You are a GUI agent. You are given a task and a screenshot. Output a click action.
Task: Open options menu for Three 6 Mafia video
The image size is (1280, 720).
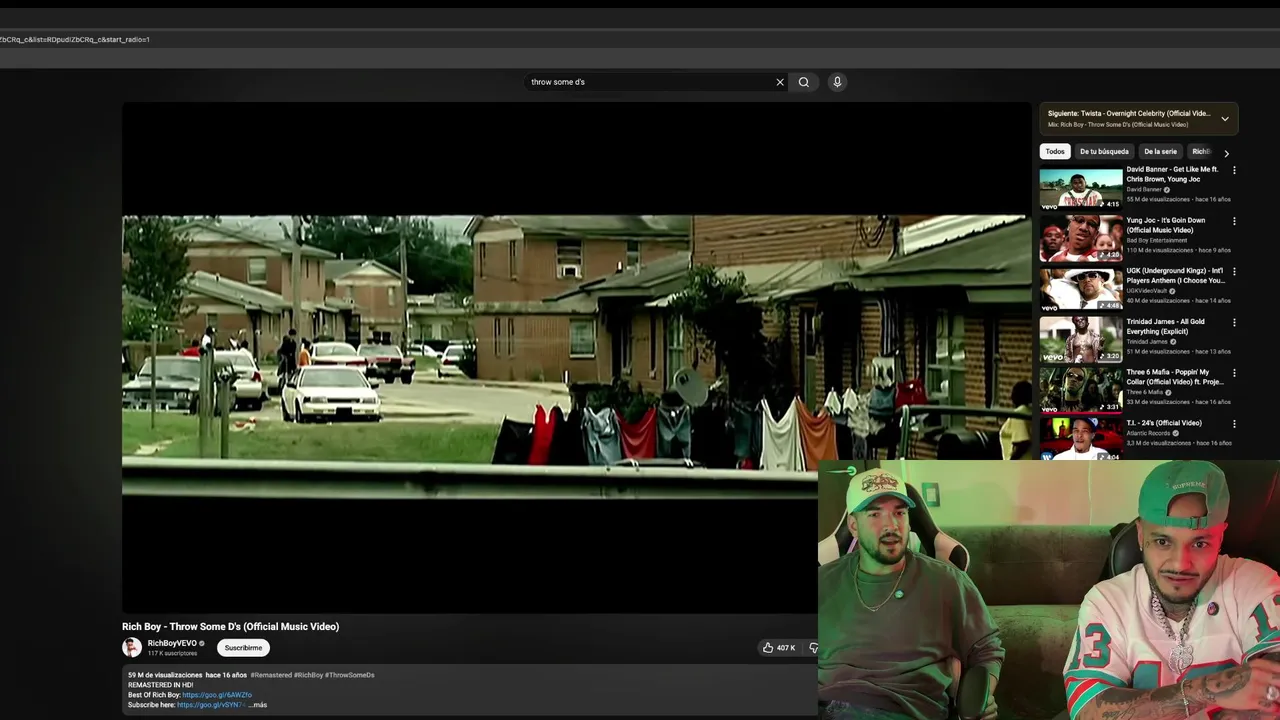1234,373
